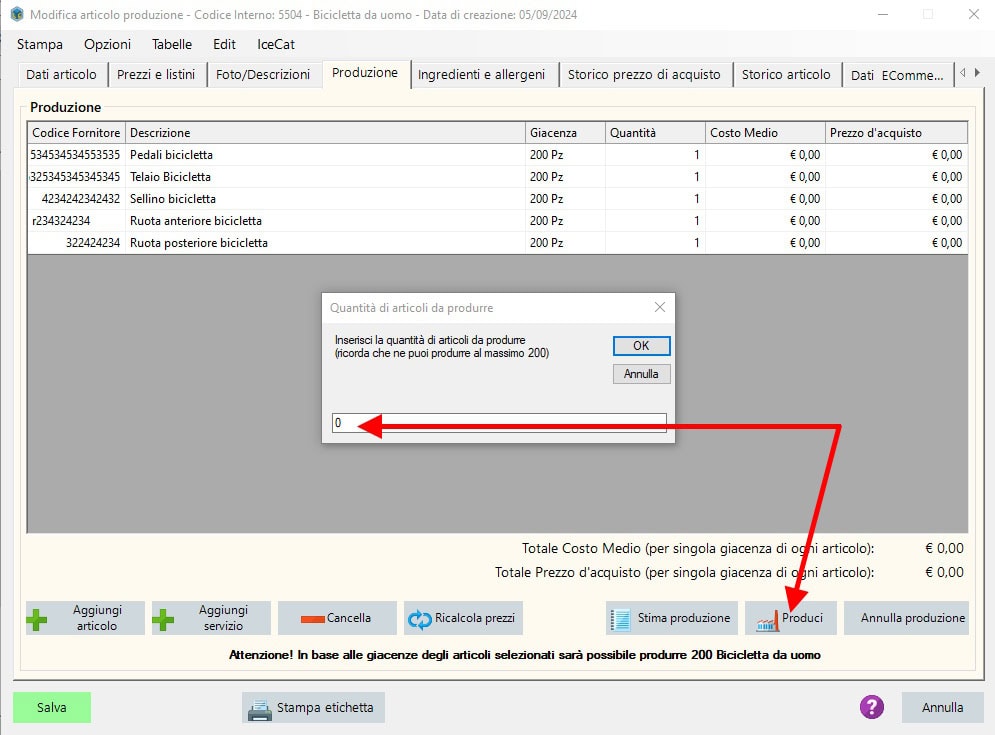Click supplier code 325345345345345
Image resolution: width=995 pixels, height=735 pixels.
[x=75, y=177]
